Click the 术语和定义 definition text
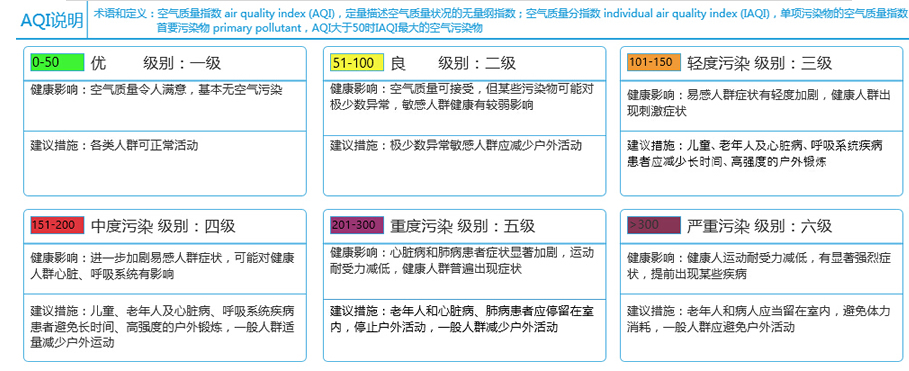The width and height of the screenshot is (909, 371). pyautogui.click(x=500, y=14)
